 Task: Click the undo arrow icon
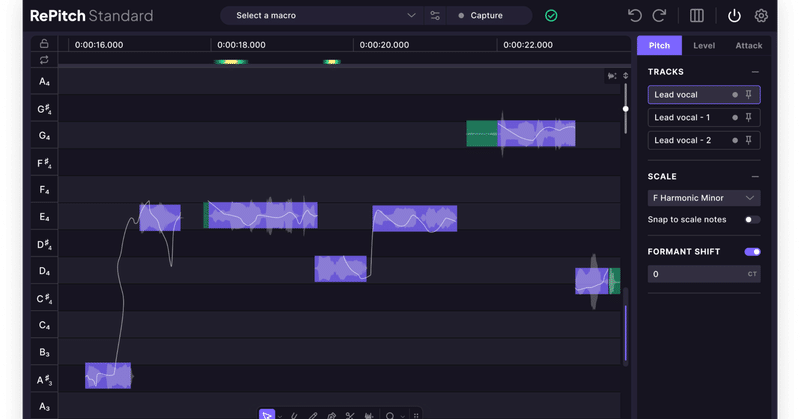(x=635, y=16)
